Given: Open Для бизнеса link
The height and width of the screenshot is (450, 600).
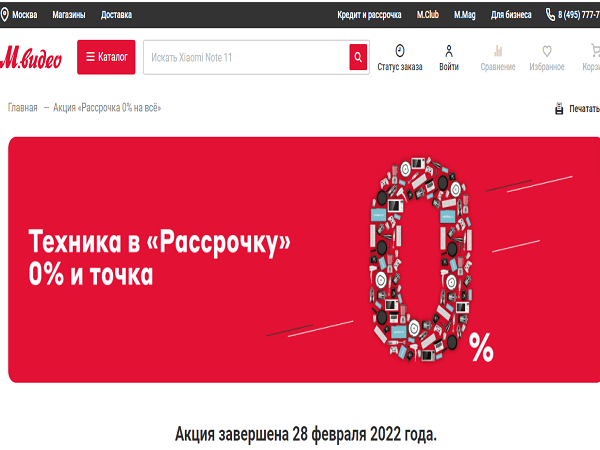Looking at the screenshot, I should point(511,15).
